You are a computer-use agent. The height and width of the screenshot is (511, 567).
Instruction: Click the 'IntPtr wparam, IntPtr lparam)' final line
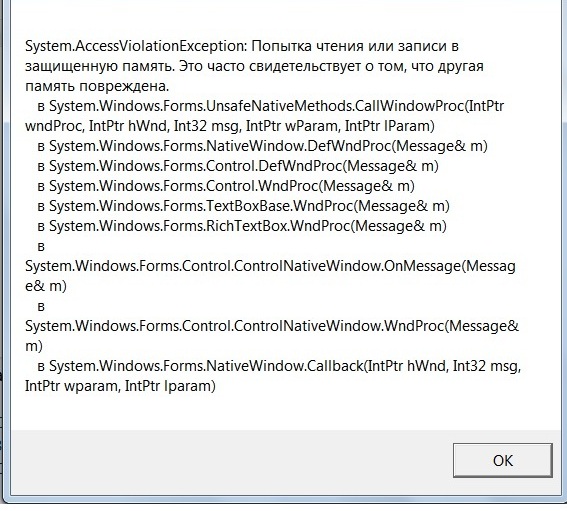[120, 386]
